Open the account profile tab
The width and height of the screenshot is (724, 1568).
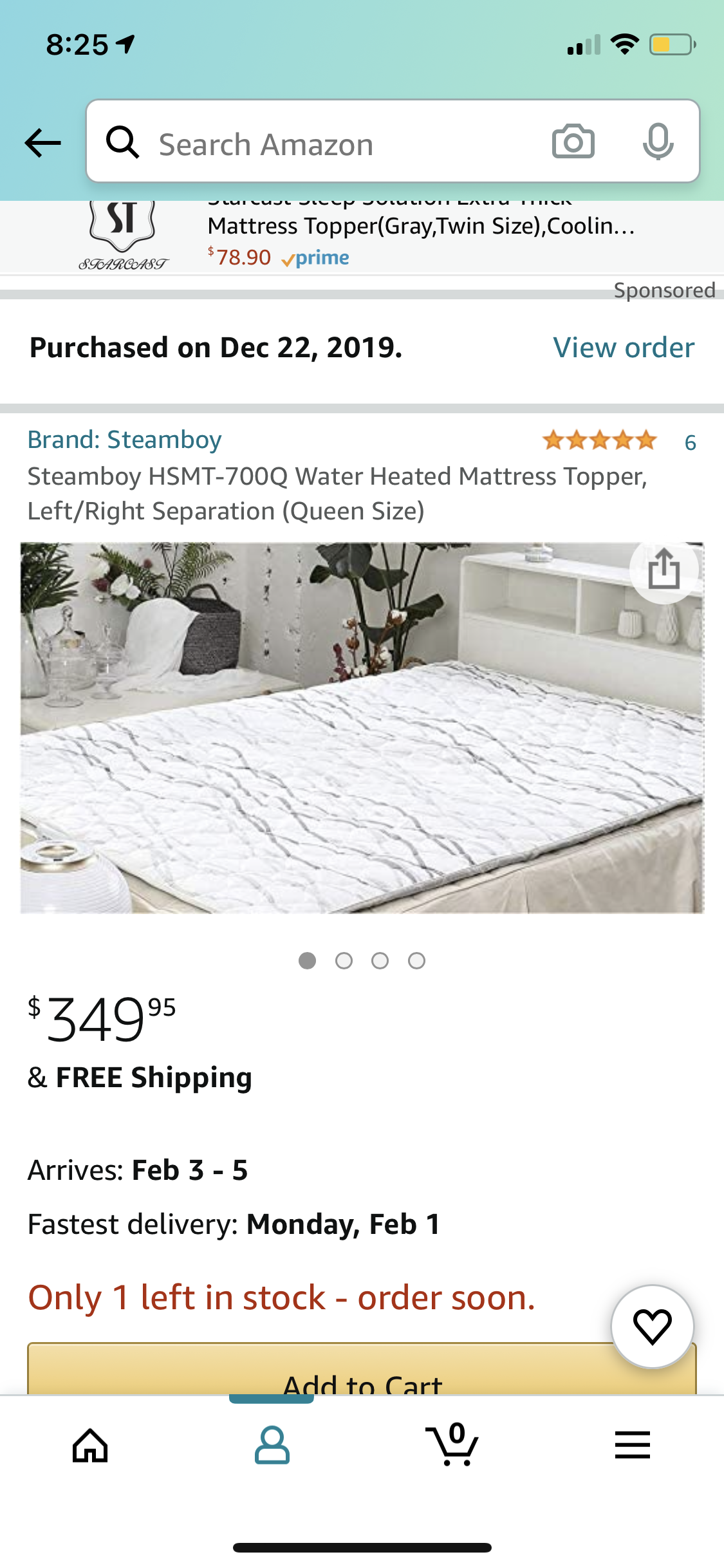(272, 1446)
